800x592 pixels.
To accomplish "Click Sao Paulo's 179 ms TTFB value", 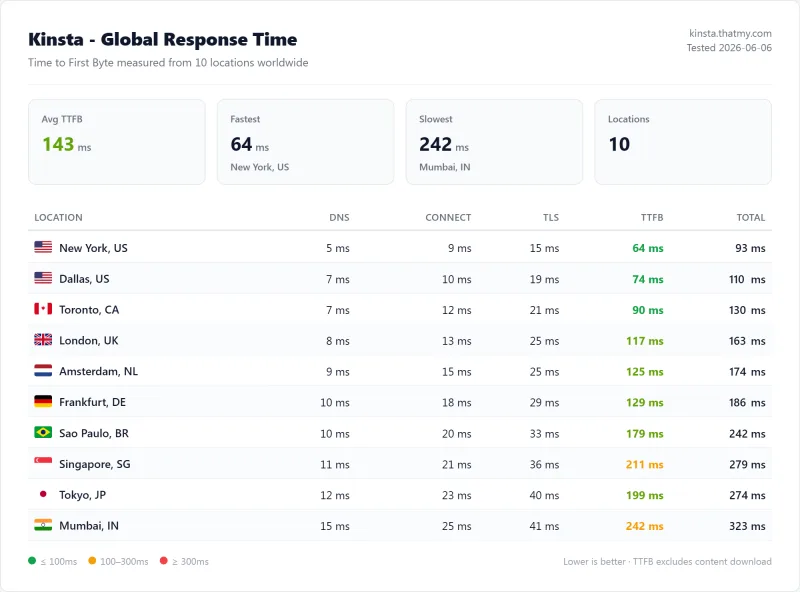I will click(645, 433).
